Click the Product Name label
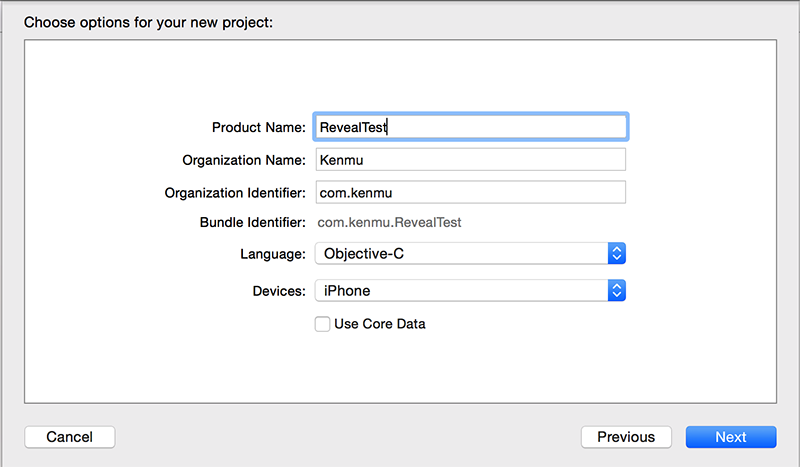 (x=259, y=128)
